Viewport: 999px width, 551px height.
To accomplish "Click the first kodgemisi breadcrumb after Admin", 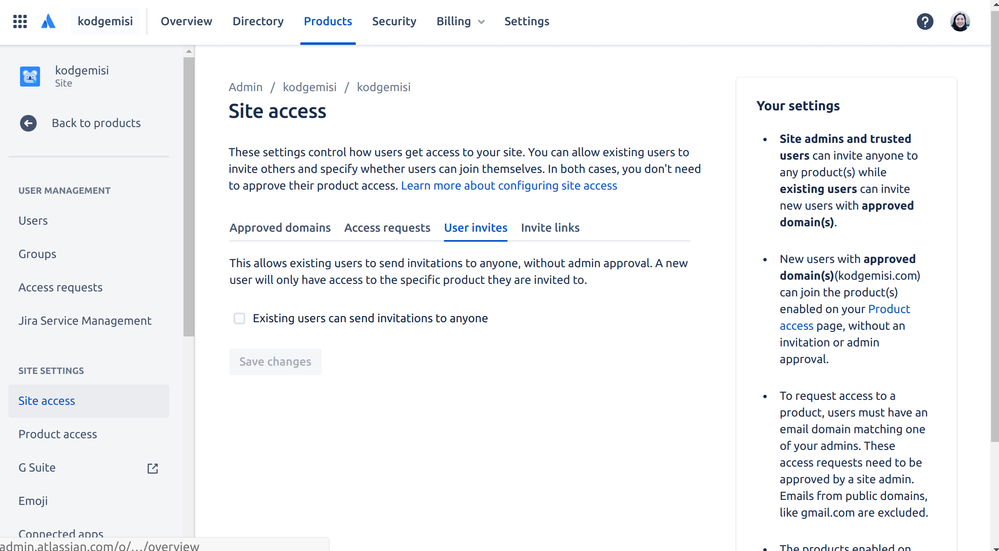I will click(310, 87).
